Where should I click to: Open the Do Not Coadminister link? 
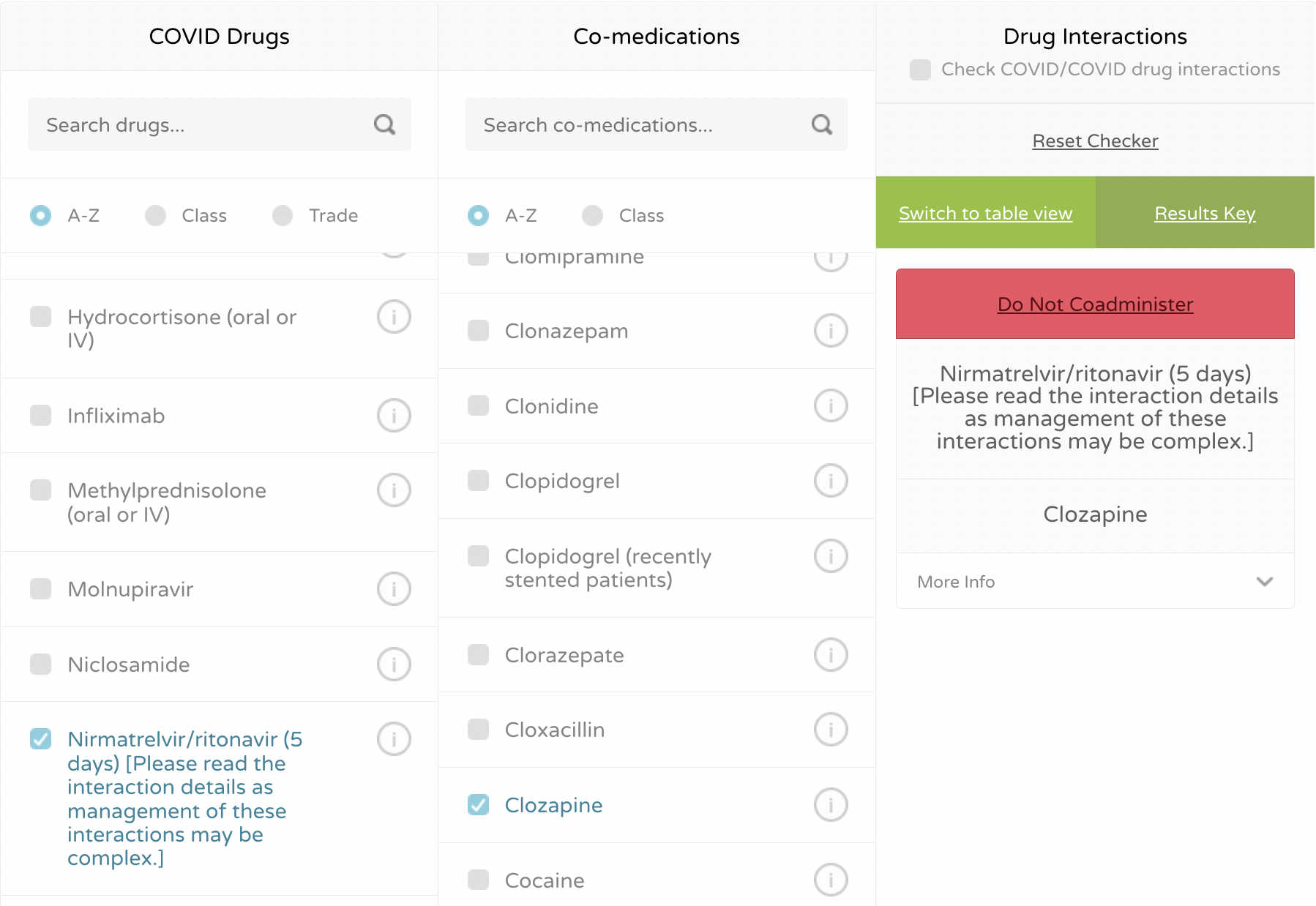pos(1095,304)
